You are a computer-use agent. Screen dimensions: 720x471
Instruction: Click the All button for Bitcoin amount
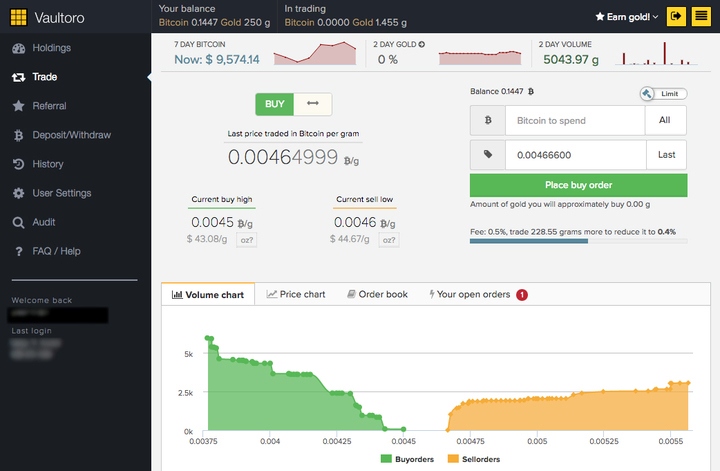(666, 121)
